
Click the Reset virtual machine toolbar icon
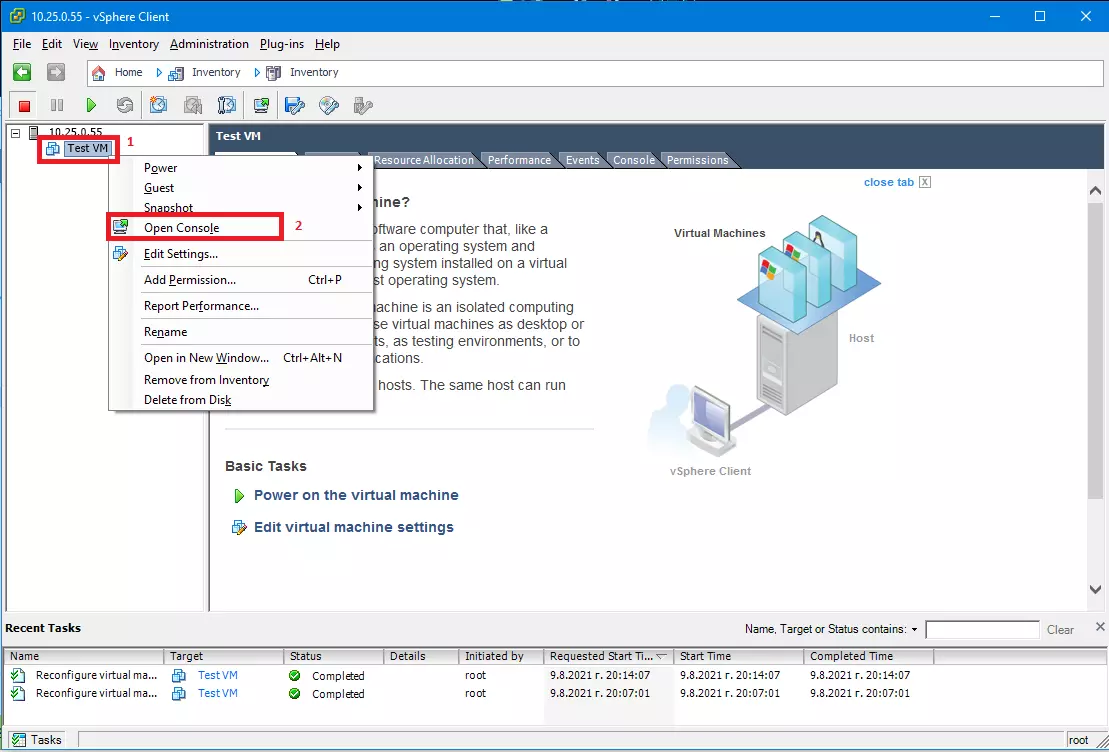124,105
